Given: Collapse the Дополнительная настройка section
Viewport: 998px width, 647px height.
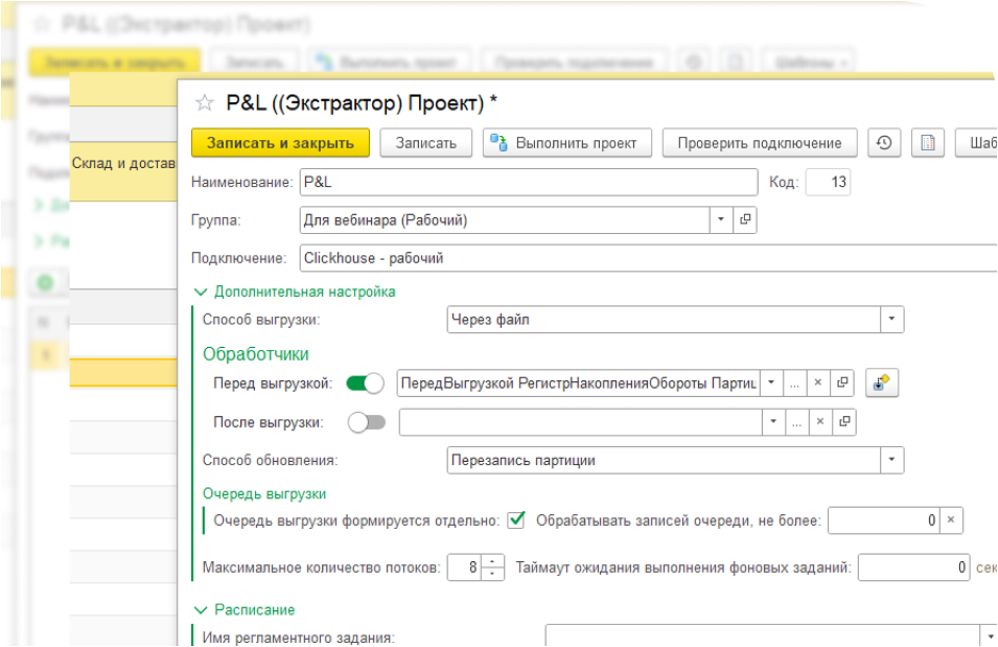Looking at the screenshot, I should (199, 292).
